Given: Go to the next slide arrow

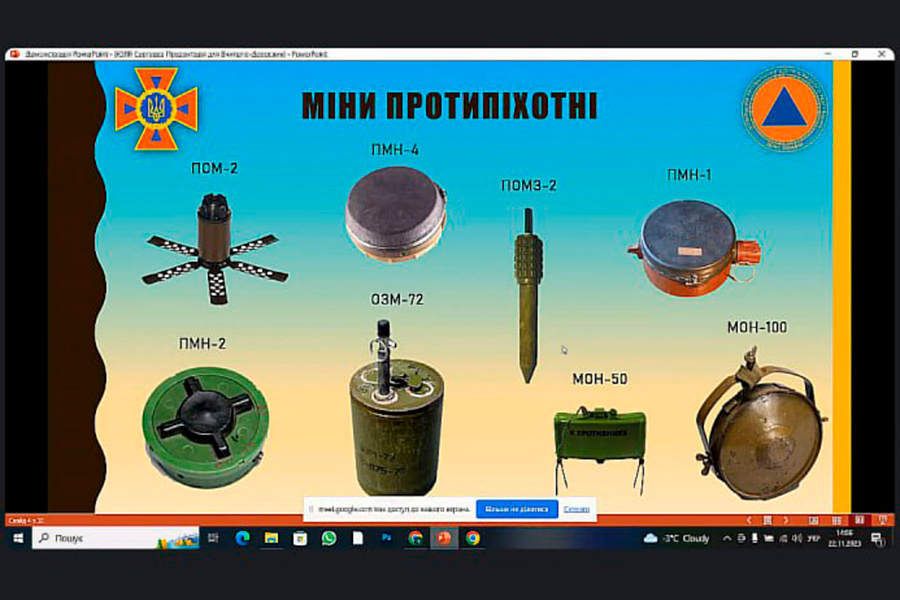Looking at the screenshot, I should tap(786, 520).
